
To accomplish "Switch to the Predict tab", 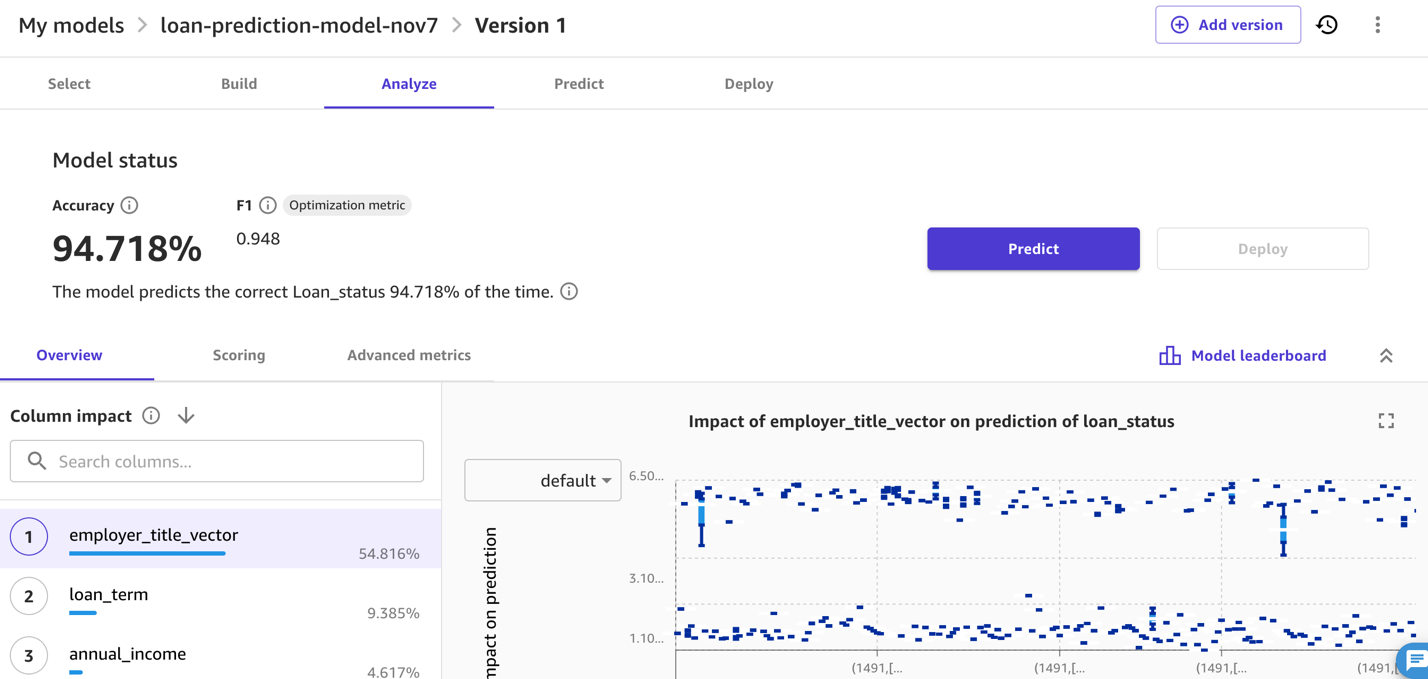I will 579,84.
